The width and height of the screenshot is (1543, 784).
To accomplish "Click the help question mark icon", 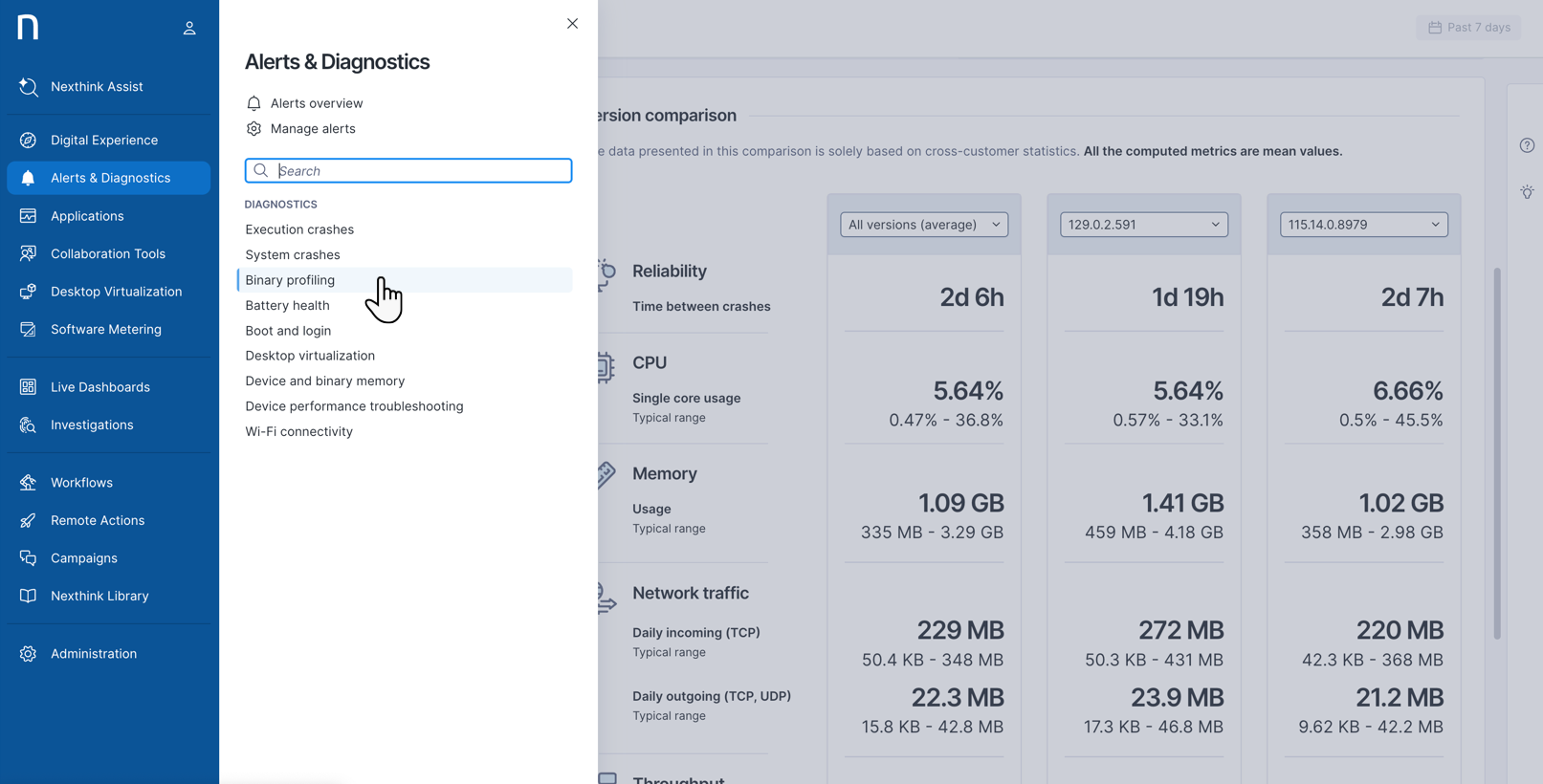I will coord(1527,145).
